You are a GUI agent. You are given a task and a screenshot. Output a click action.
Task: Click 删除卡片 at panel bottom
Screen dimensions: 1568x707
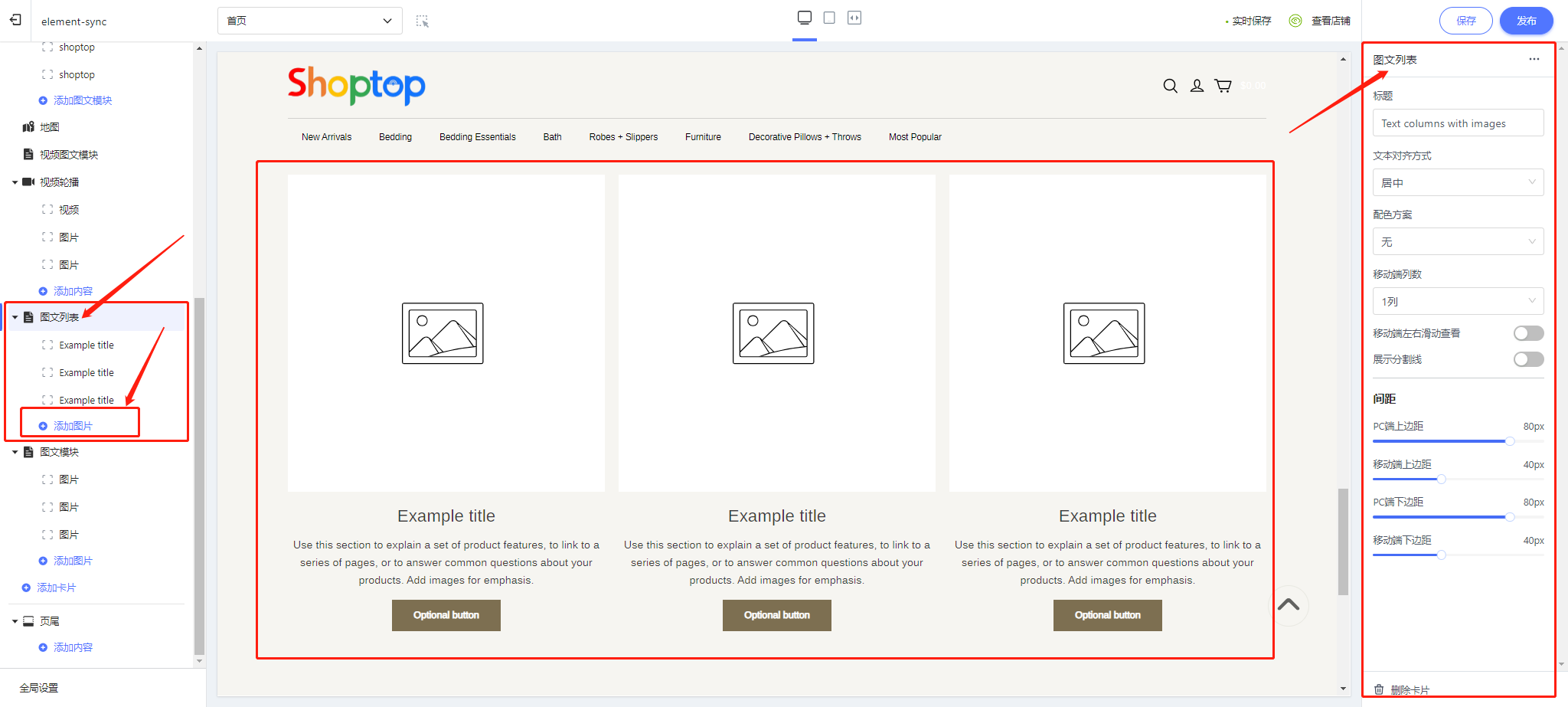coord(1410,689)
